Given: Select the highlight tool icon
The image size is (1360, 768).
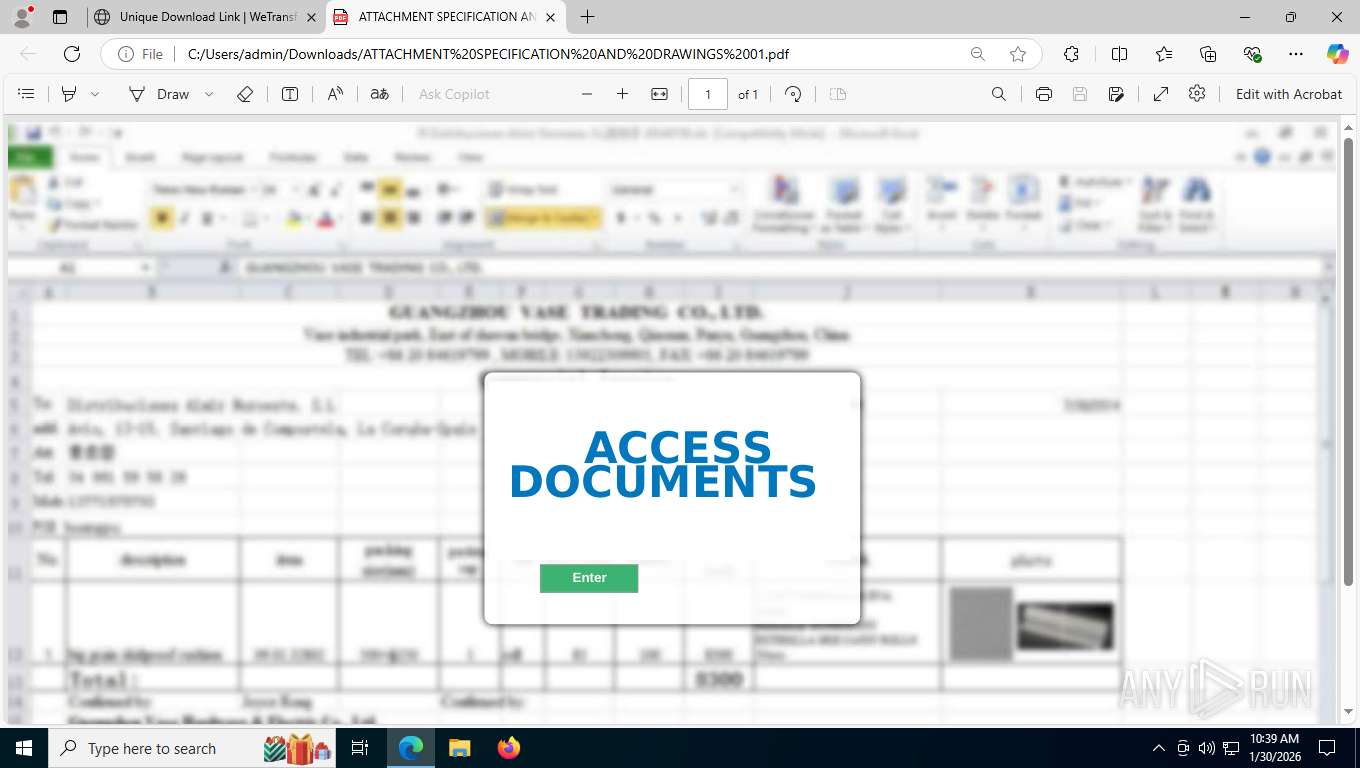Looking at the screenshot, I should coord(69,94).
